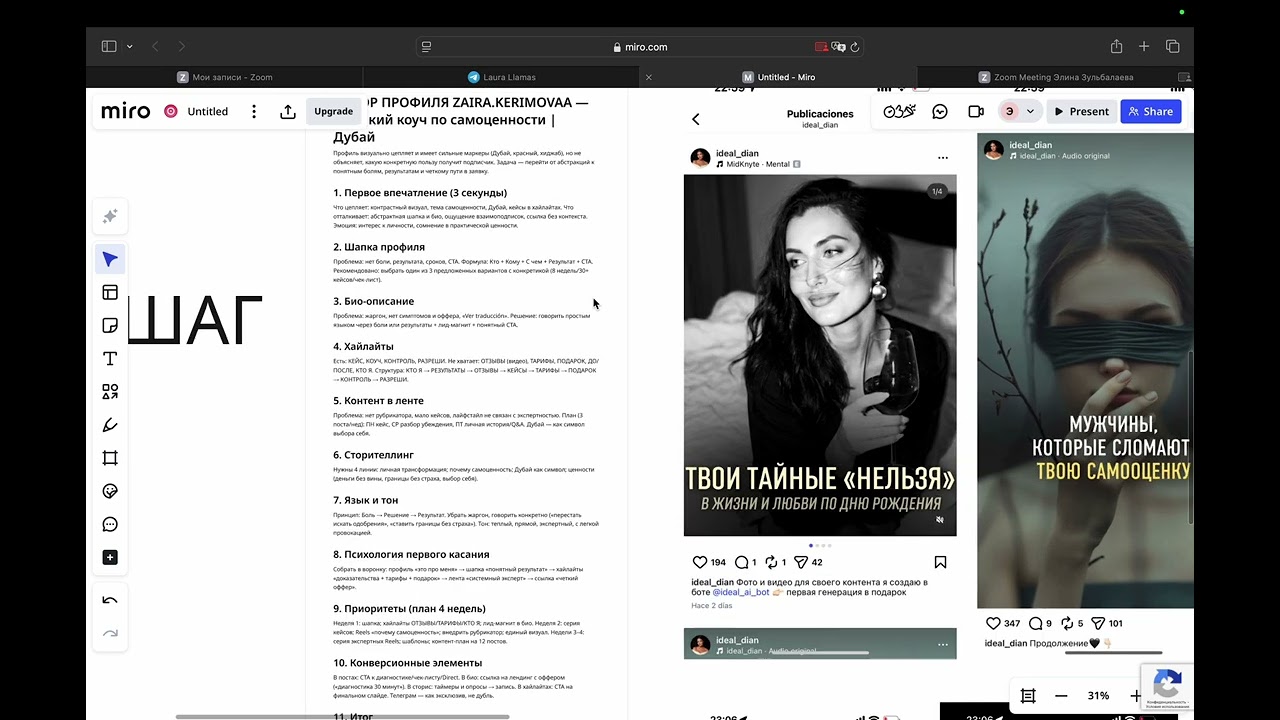Select the sticky note tool
The height and width of the screenshot is (720, 1280).
[110, 326]
